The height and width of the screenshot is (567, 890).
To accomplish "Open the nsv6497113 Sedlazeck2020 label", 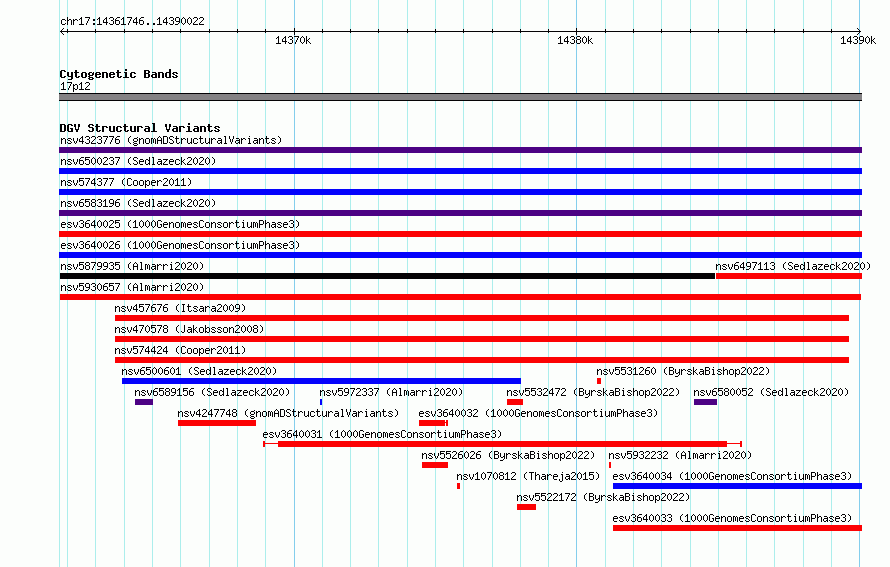I will tap(793, 266).
